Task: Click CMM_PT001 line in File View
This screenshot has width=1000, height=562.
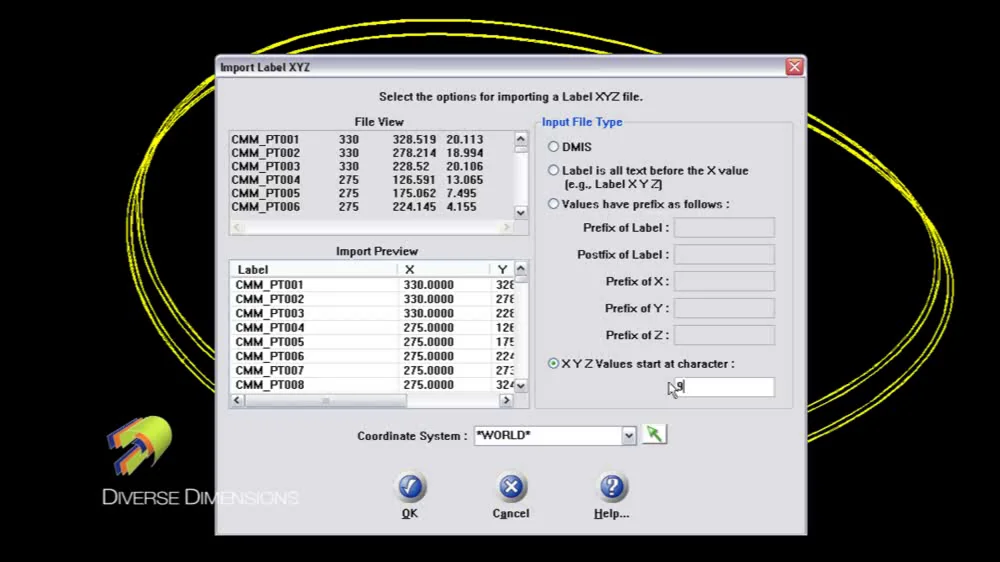Action: click(357, 139)
